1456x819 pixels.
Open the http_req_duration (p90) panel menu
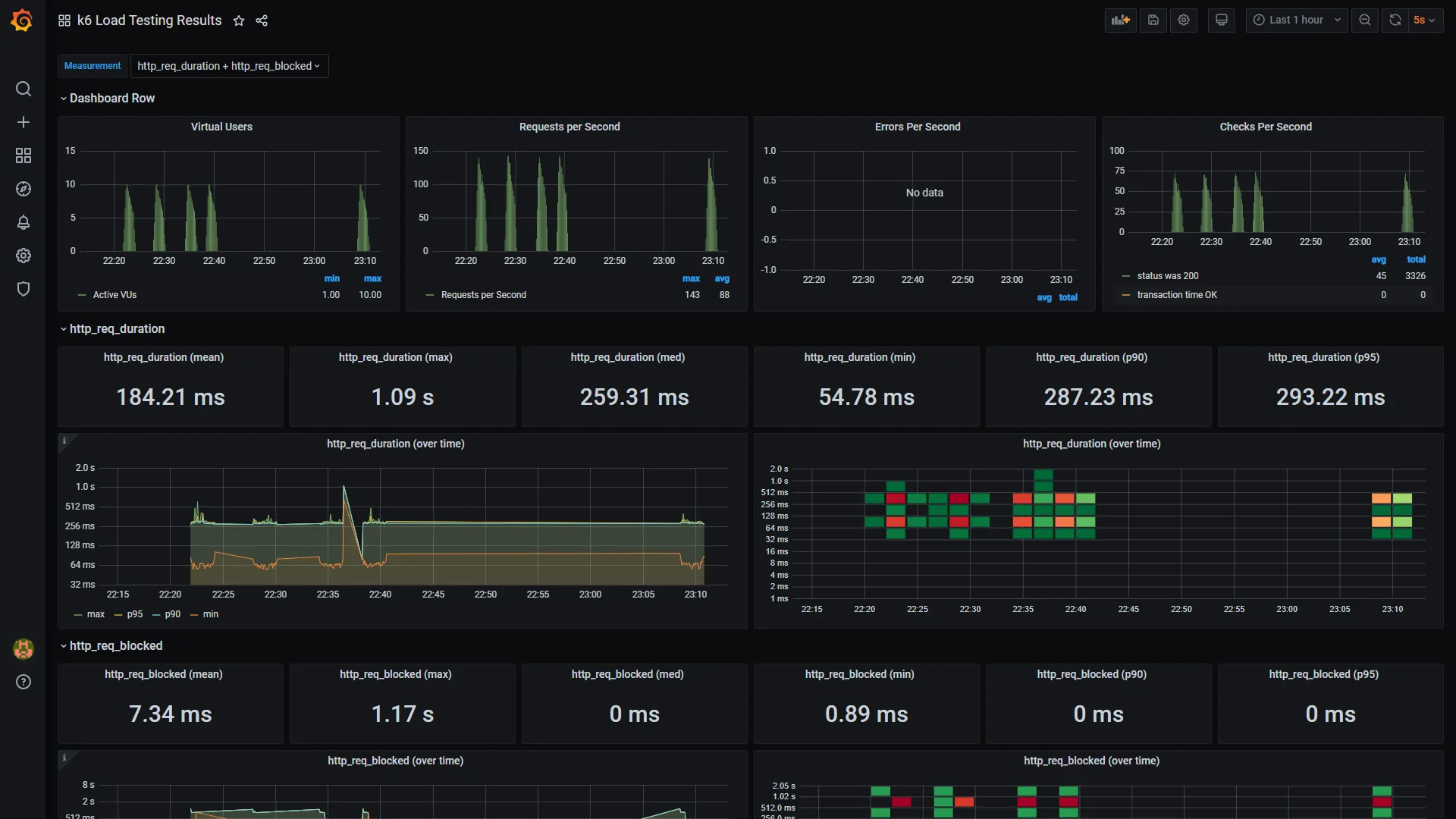[x=1092, y=357]
